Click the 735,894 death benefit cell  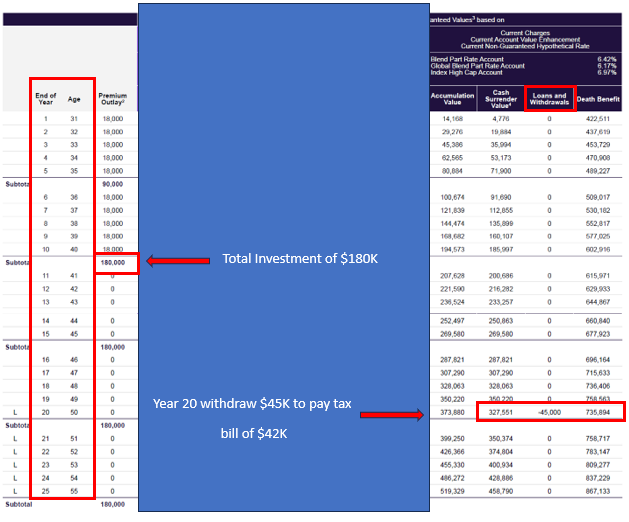pyautogui.click(x=597, y=410)
